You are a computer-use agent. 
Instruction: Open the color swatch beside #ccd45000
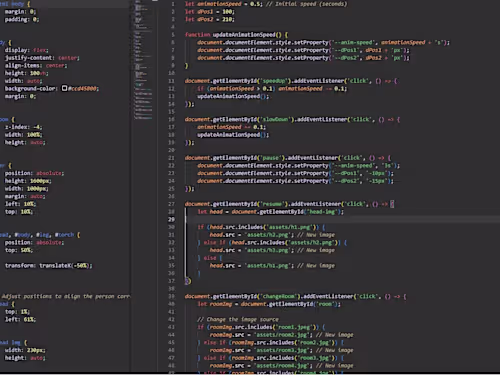point(64,88)
